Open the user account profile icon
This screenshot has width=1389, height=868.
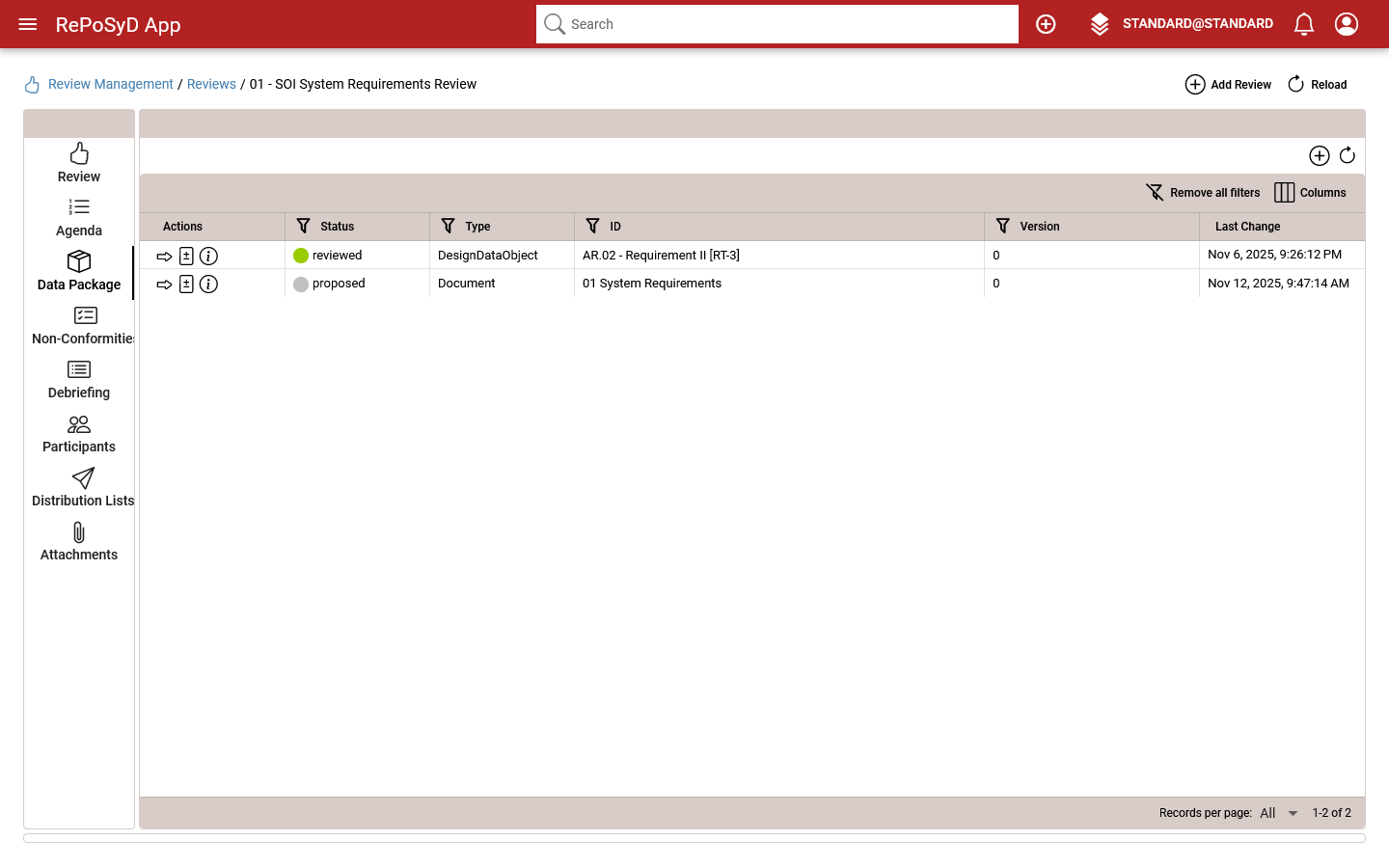[x=1346, y=24]
